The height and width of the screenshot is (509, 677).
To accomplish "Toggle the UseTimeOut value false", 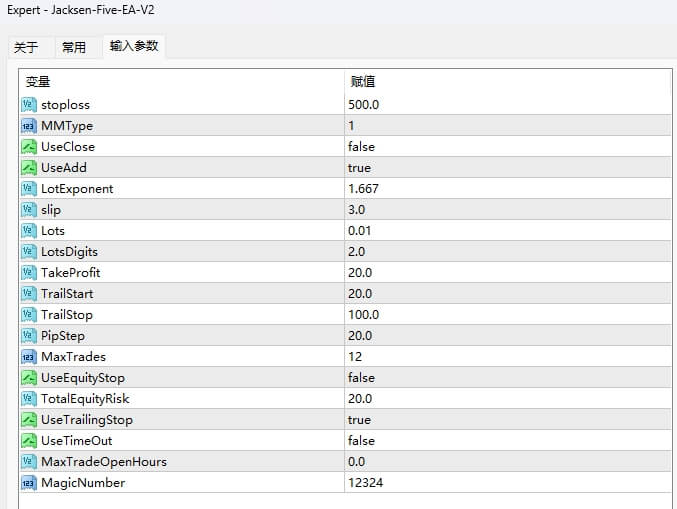I will [x=361, y=441].
